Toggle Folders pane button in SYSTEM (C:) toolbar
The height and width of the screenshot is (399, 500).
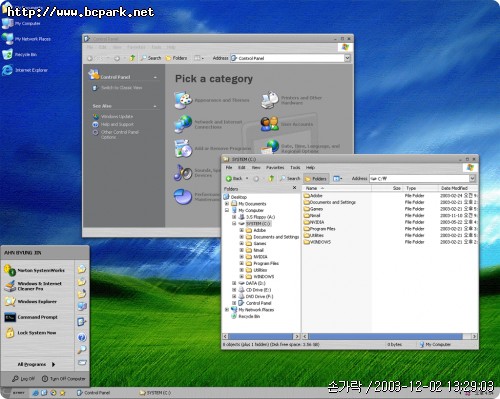click(x=316, y=179)
